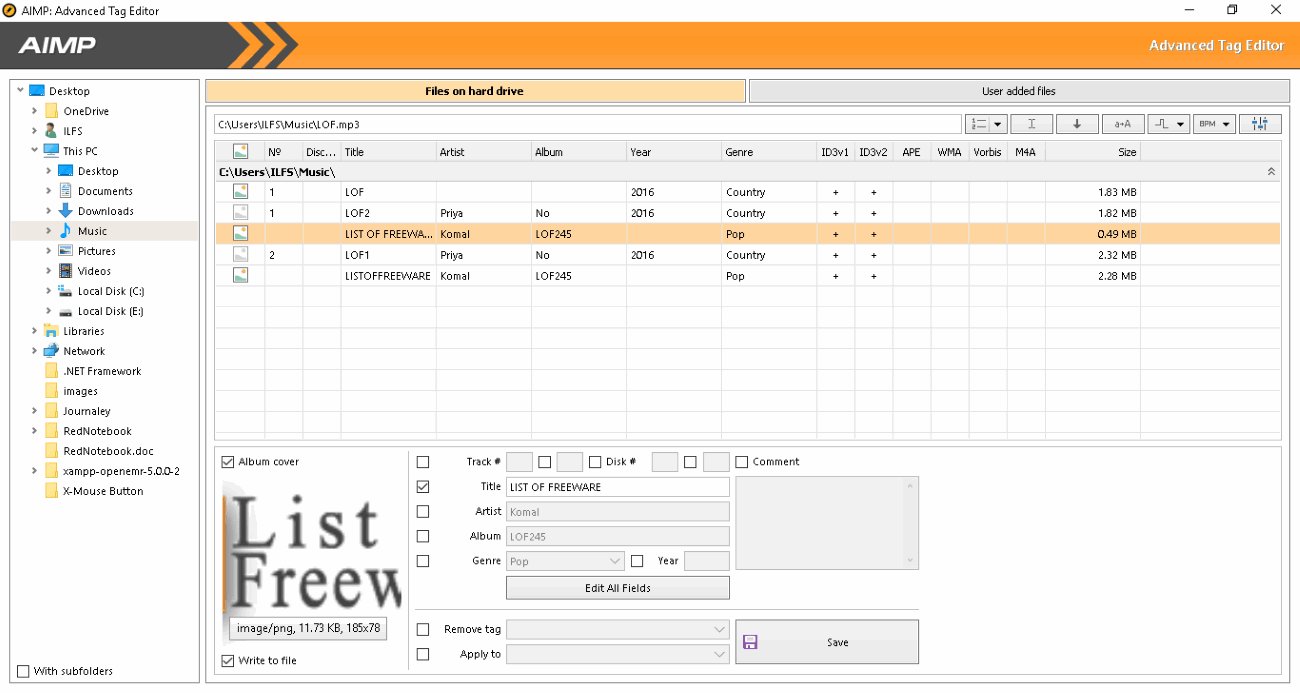
Task: Click the AIMP logo in the header
Action: [57, 45]
